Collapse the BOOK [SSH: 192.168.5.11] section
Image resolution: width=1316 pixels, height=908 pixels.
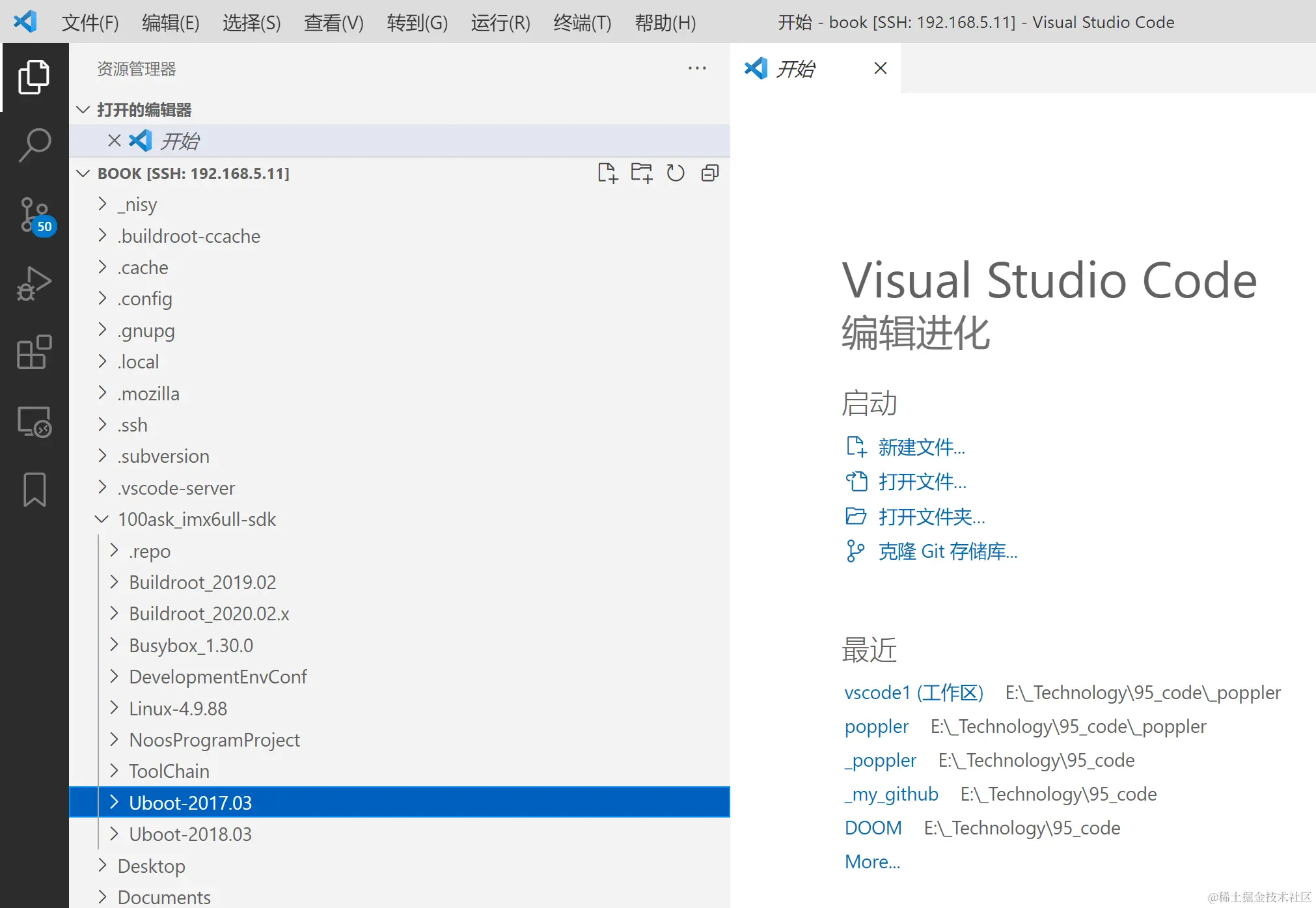coord(83,173)
